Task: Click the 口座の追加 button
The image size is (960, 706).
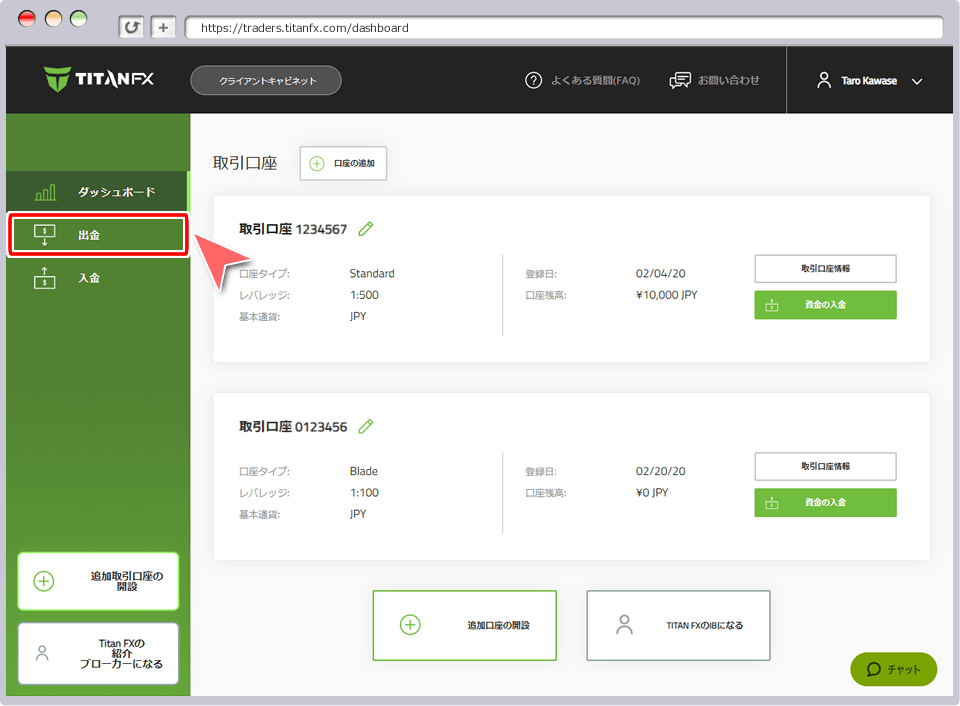Action: 343,163
